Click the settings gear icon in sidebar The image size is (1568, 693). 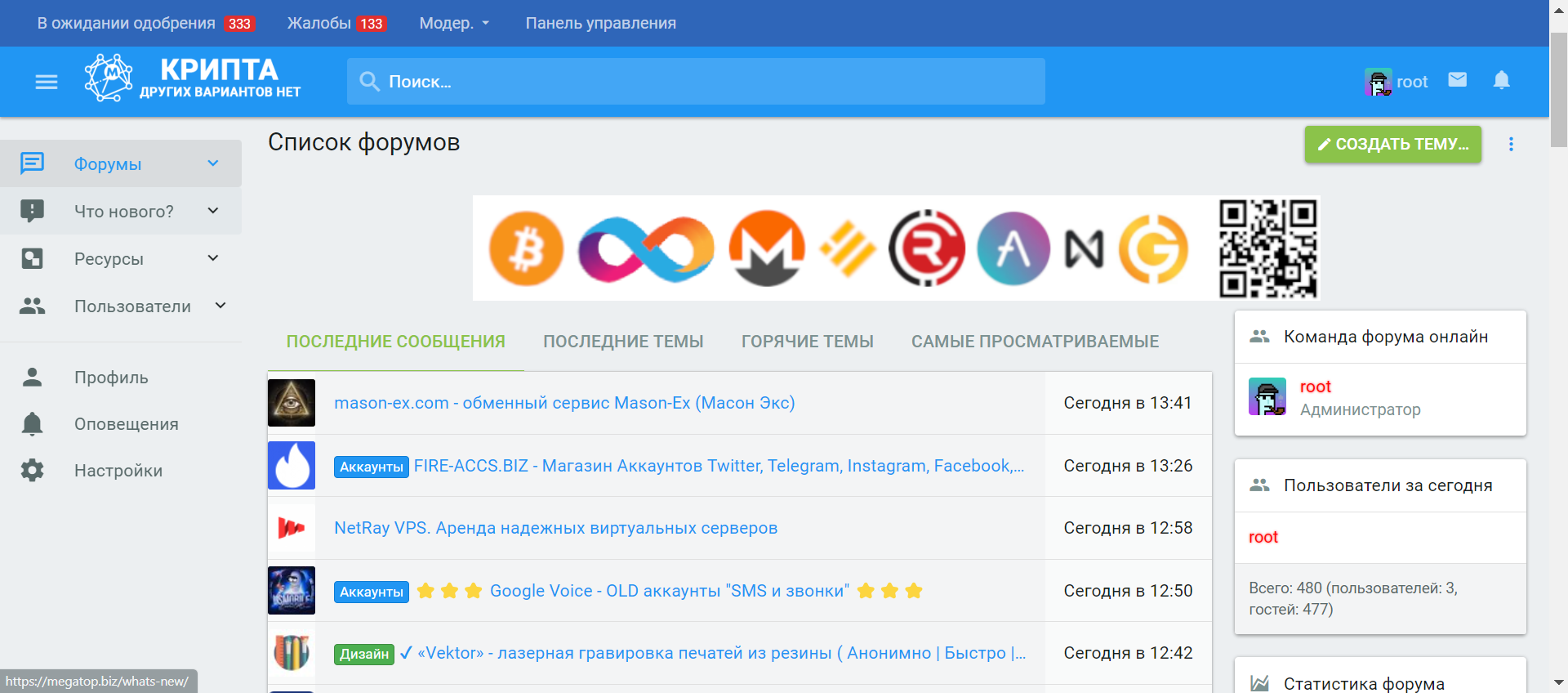33,471
